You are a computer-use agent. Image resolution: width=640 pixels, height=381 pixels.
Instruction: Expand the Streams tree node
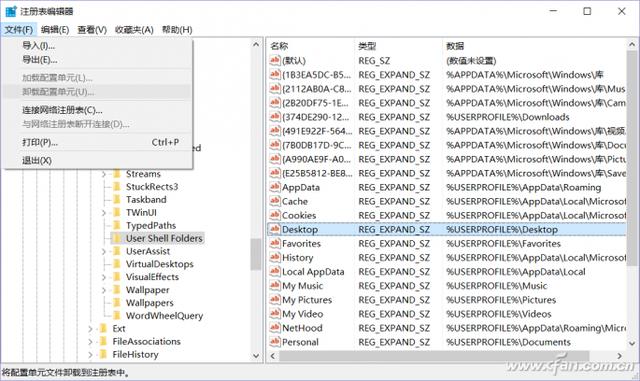[x=104, y=174]
